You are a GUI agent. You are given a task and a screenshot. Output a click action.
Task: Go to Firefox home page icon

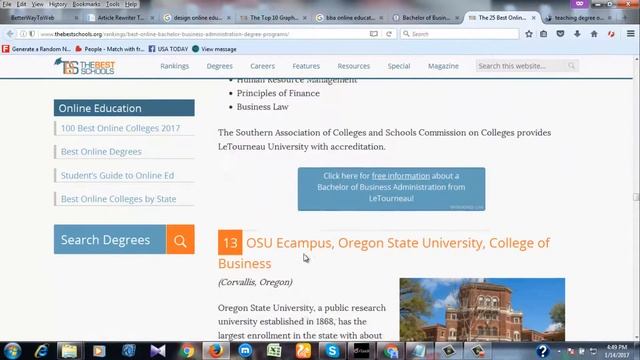pos(594,34)
